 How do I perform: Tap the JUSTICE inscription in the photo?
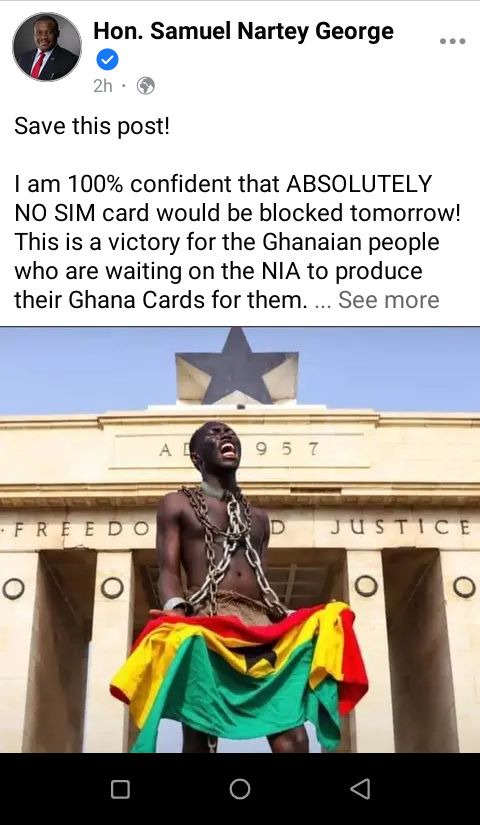pyautogui.click(x=401, y=527)
